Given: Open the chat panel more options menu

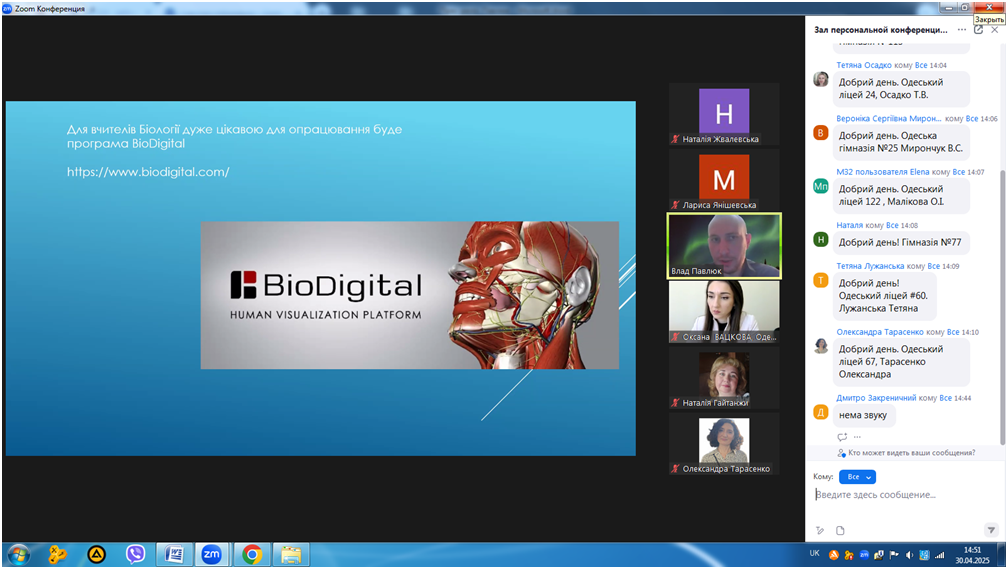Looking at the screenshot, I should [961, 30].
